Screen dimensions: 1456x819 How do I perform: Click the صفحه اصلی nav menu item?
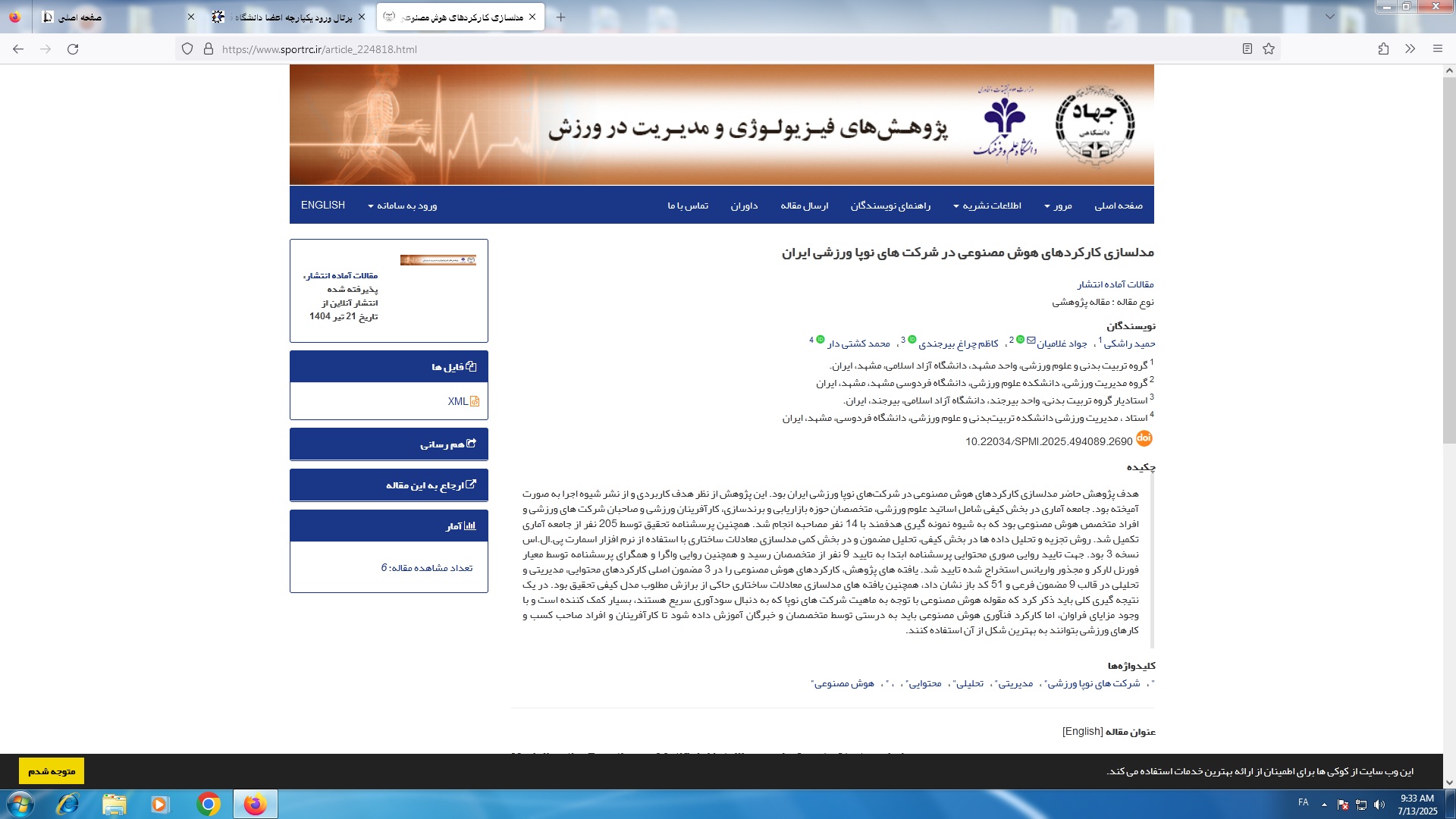(1119, 206)
